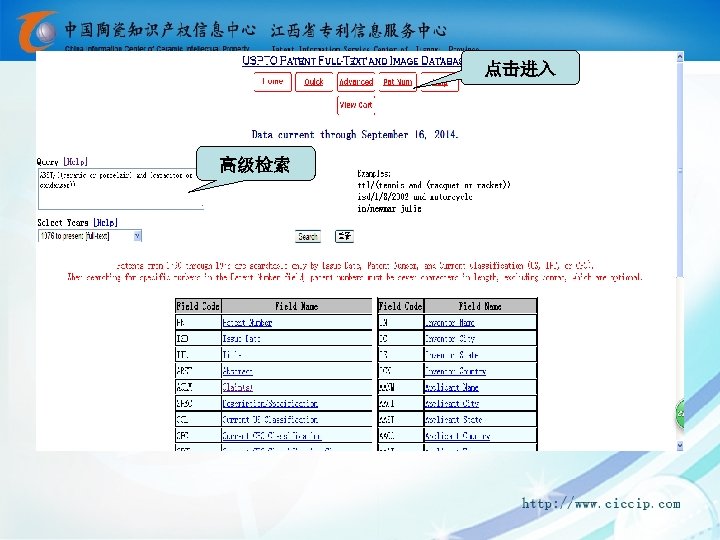This screenshot has width=720, height=540.
Task: Open the Claim(s) field link
Action: click(237, 387)
